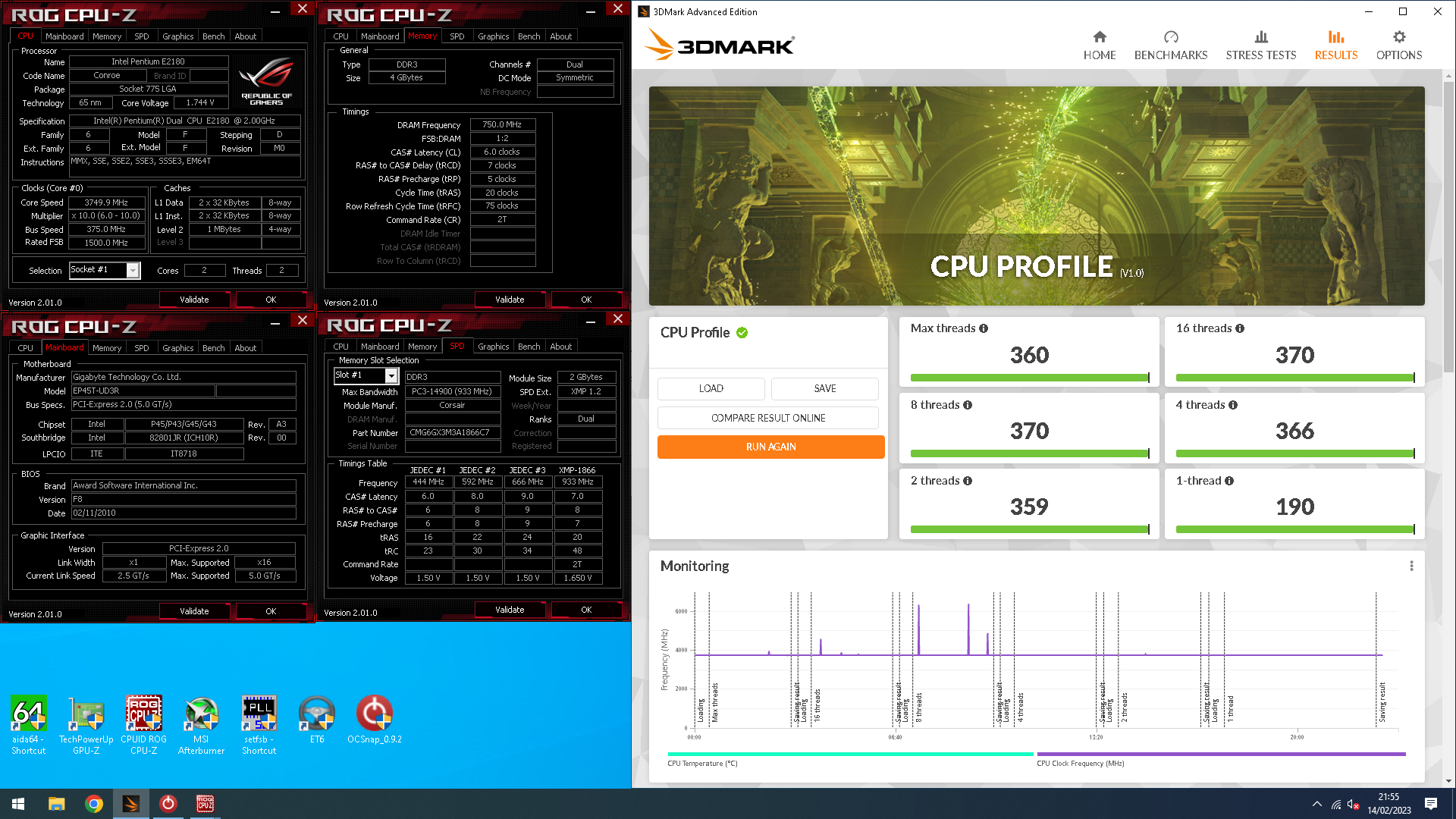Switch to About tab in SPD CPU-Z window

[x=560, y=347]
